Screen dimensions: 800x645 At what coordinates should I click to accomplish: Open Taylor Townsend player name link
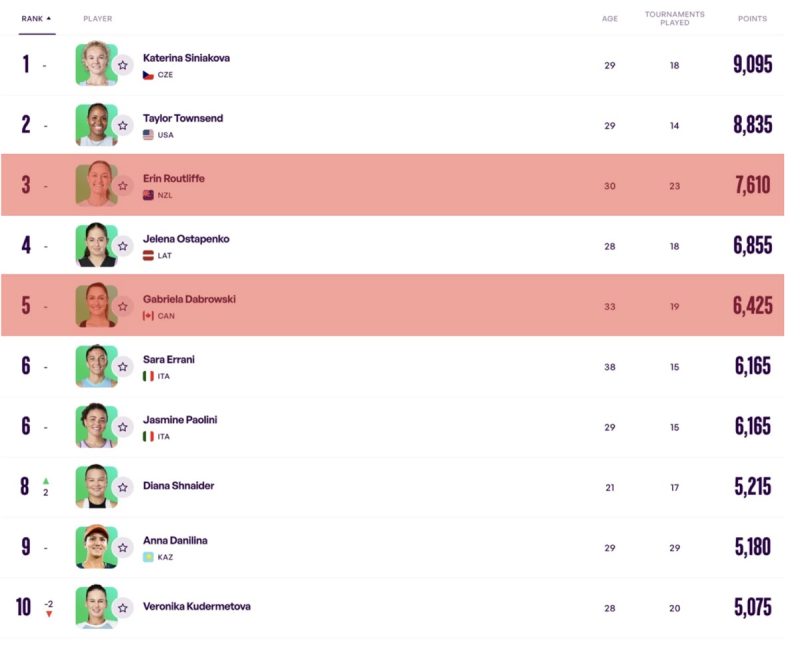[183, 118]
